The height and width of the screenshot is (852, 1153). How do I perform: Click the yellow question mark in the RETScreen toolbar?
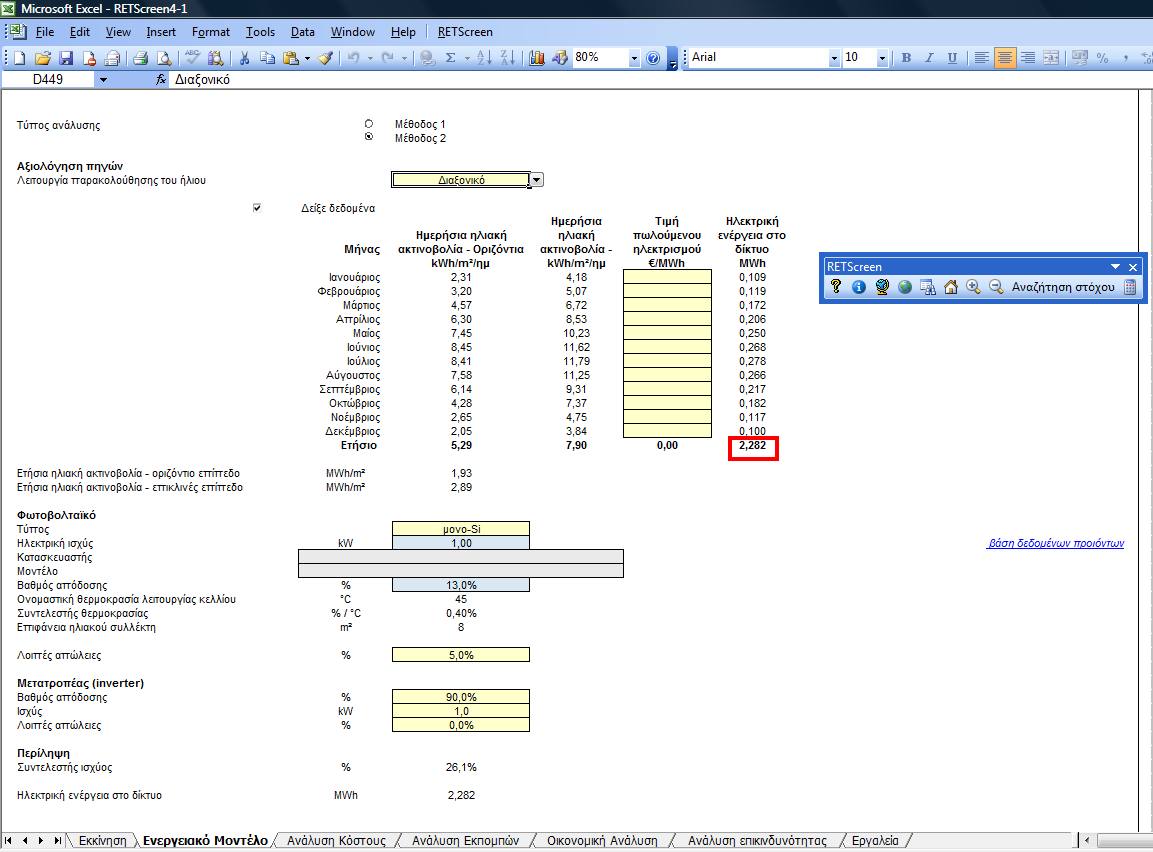tap(836, 287)
